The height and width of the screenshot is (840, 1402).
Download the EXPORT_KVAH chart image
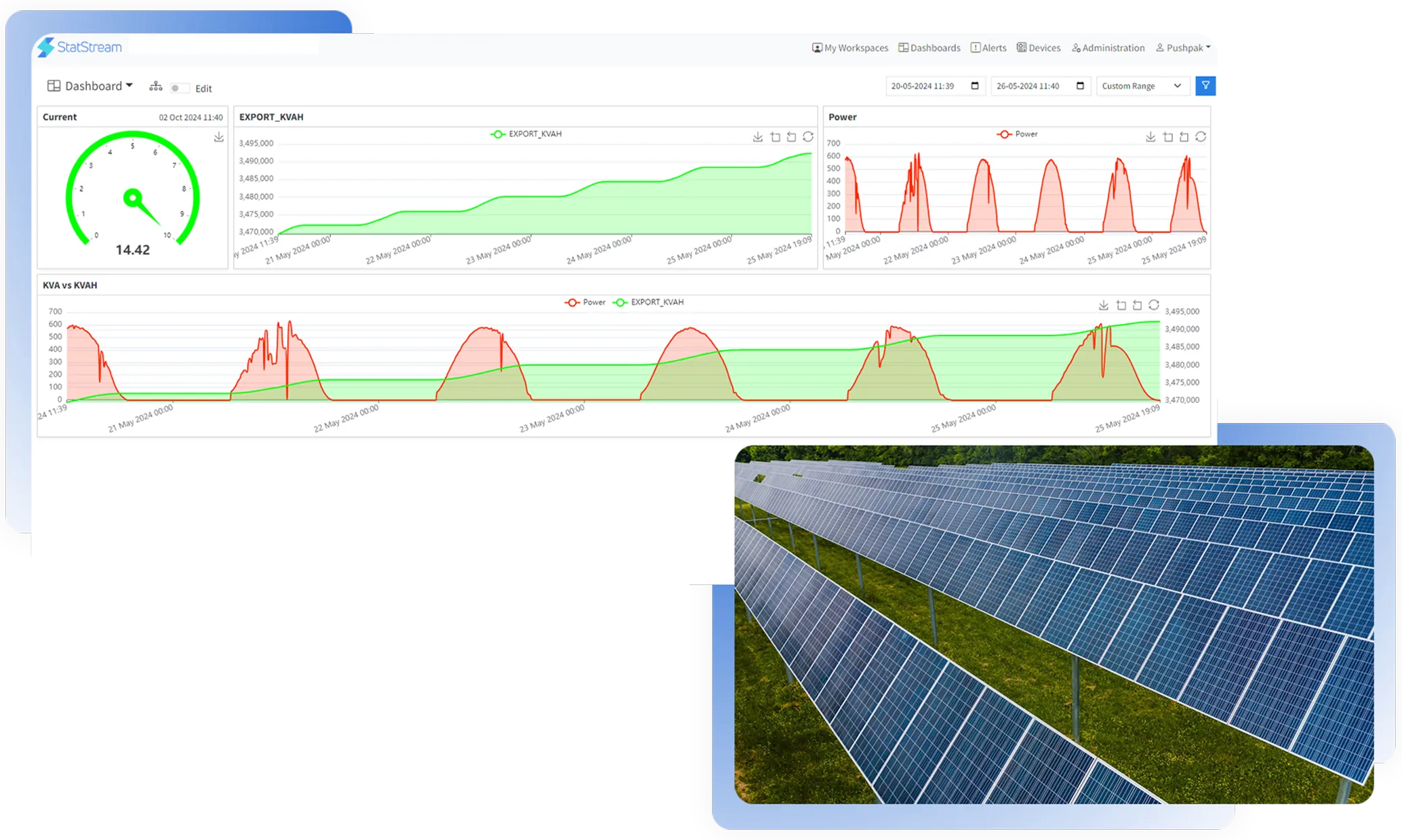click(758, 137)
